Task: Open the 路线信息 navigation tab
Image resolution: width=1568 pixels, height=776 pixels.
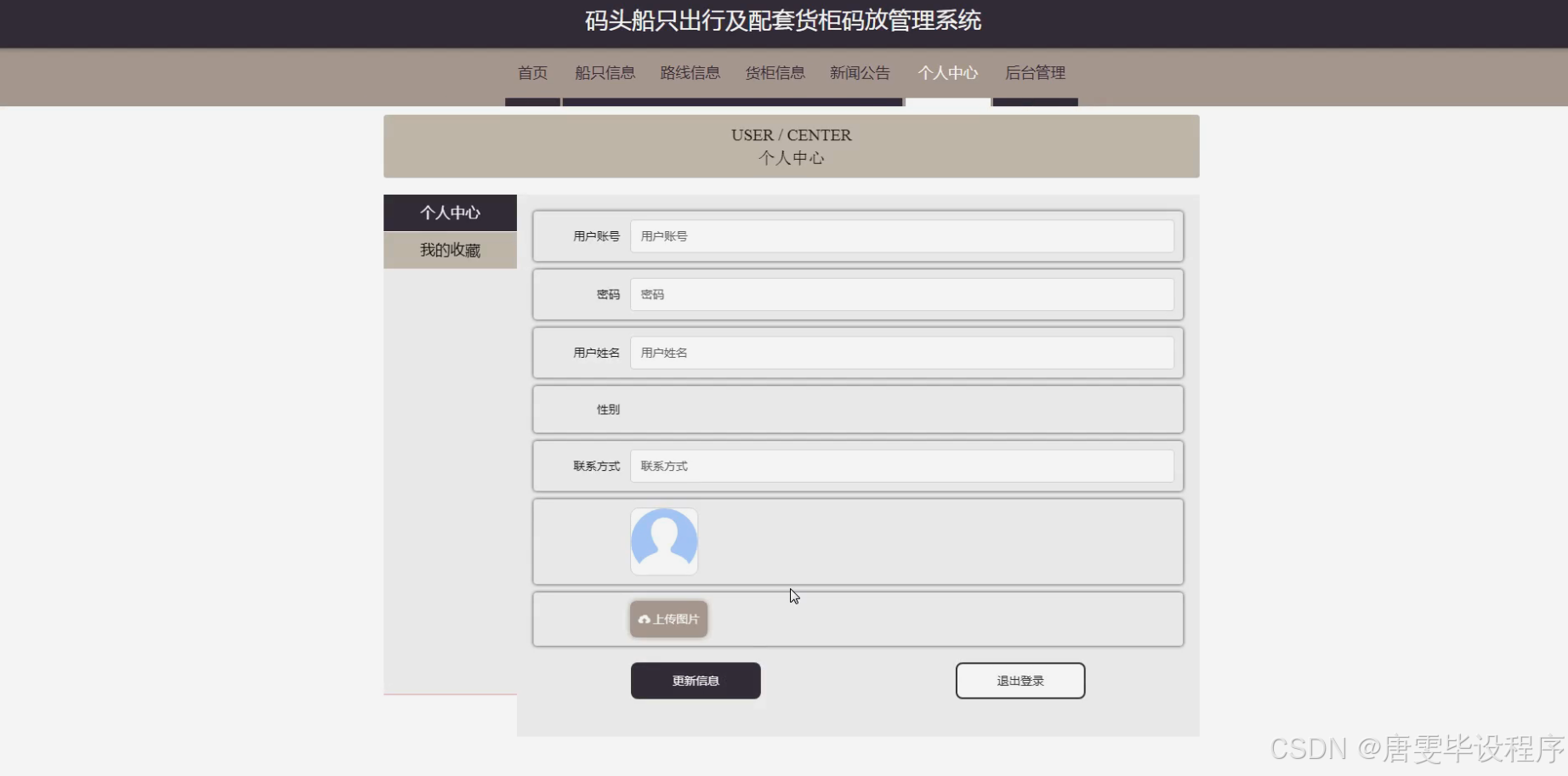Action: pyautogui.click(x=690, y=73)
